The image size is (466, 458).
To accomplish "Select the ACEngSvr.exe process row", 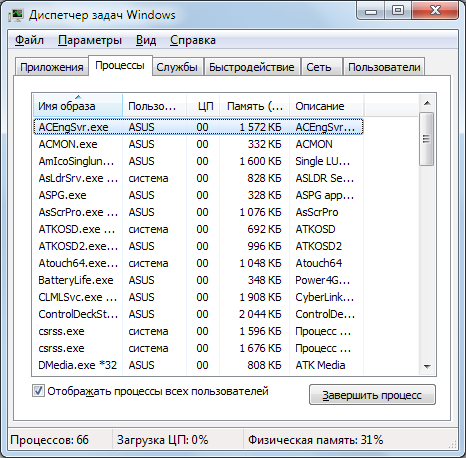I will 198,127.
